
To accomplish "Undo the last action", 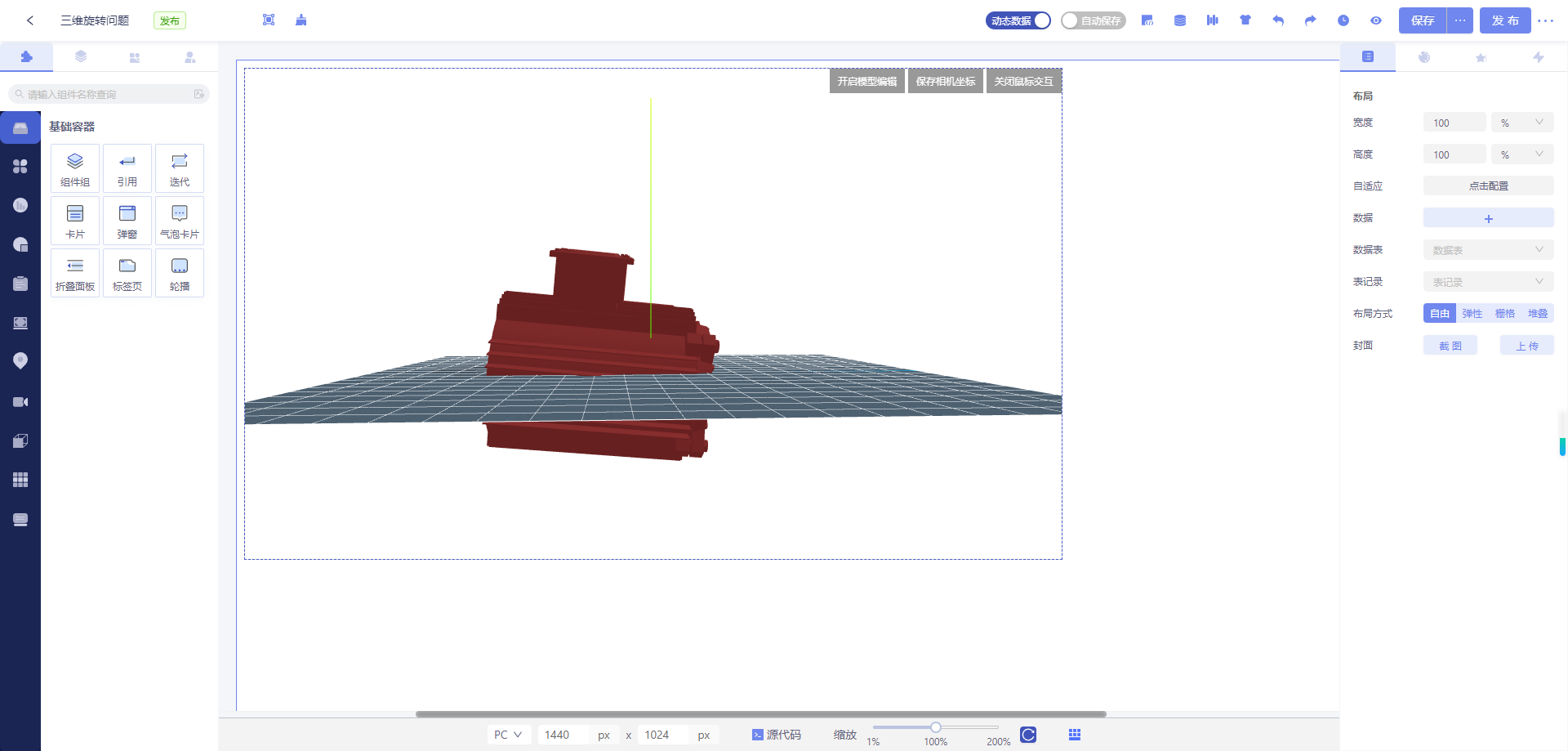I will pos(1278,20).
